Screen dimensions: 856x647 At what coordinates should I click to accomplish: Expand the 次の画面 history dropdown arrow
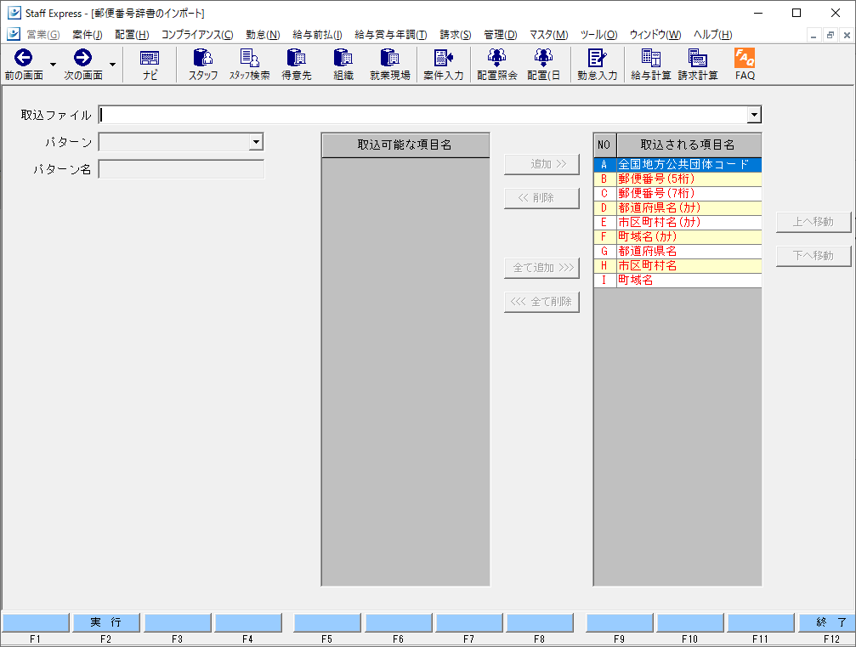click(x=112, y=64)
